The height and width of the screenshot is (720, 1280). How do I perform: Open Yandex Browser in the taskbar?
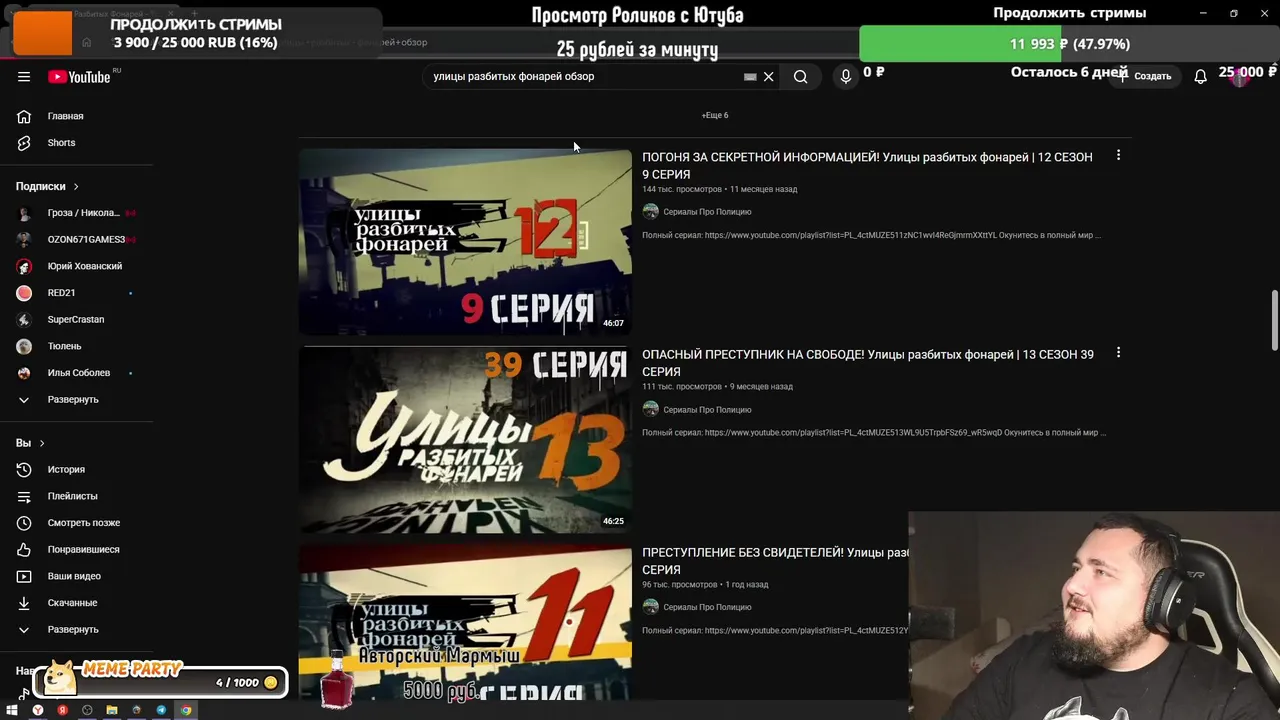[x=37, y=710]
